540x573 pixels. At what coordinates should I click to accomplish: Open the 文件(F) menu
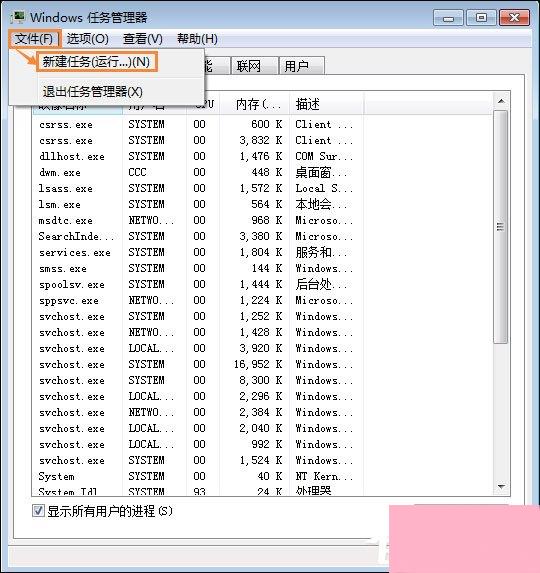click(x=34, y=39)
